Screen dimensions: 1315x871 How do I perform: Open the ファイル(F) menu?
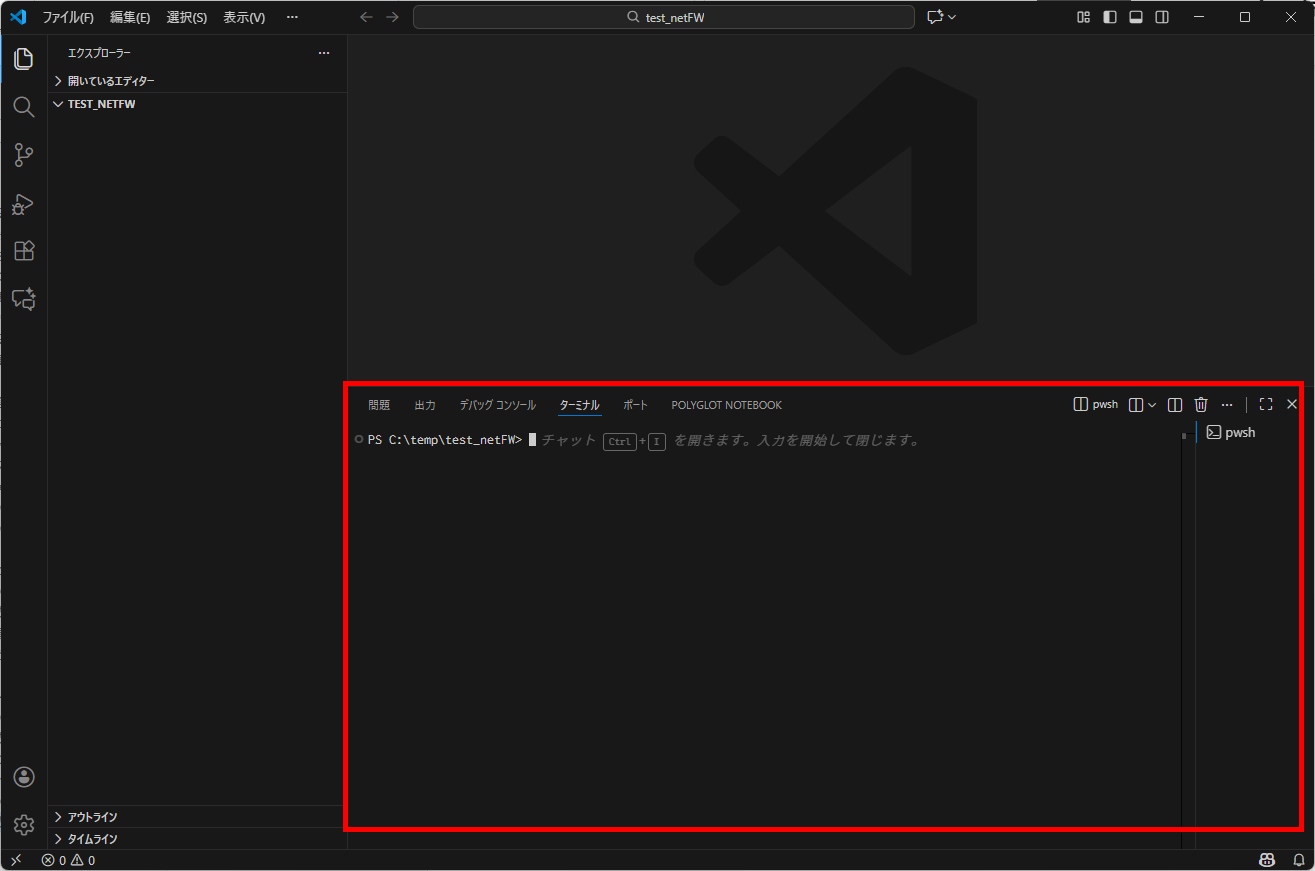[67, 16]
